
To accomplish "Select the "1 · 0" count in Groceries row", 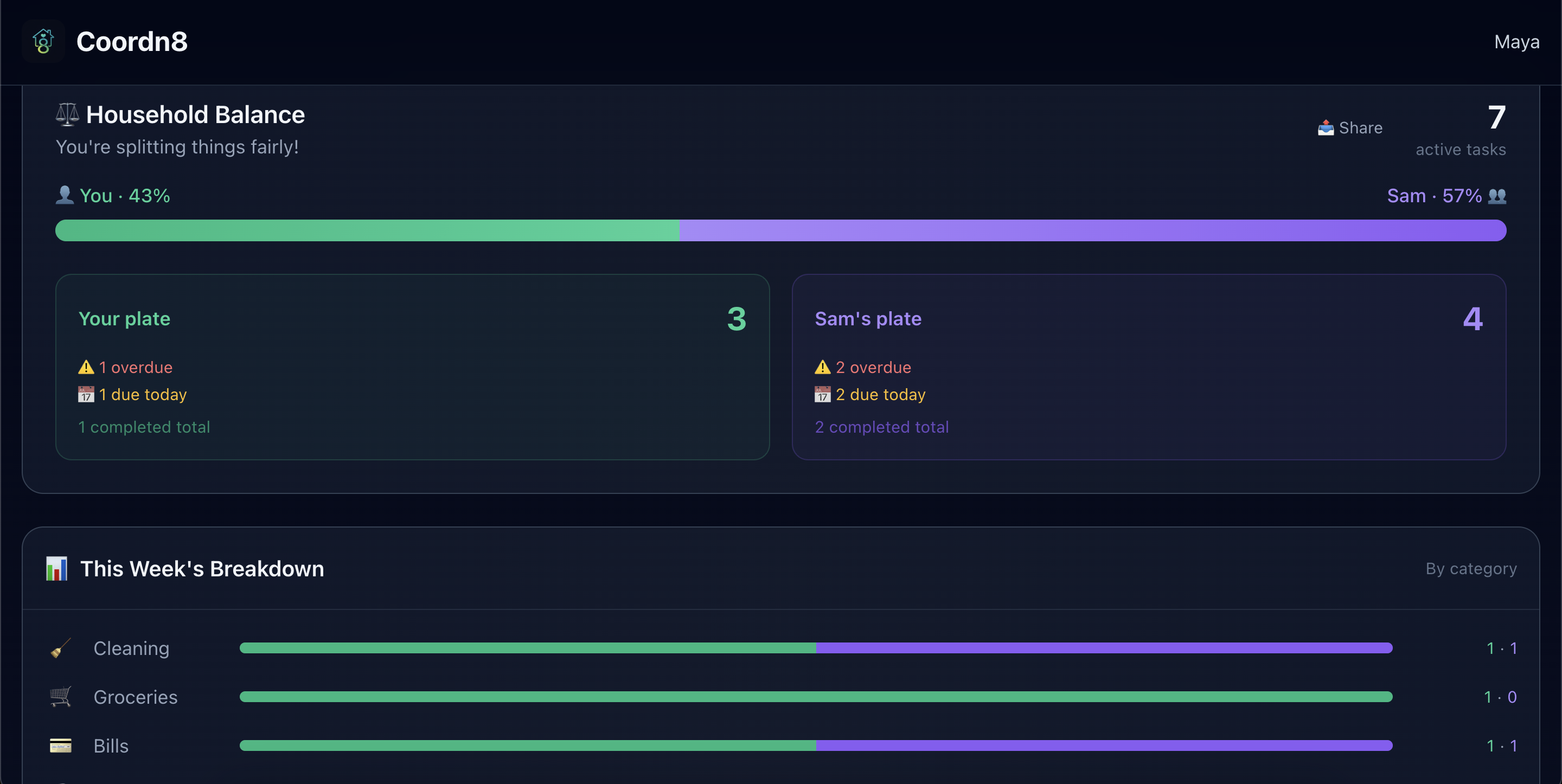I will [x=1500, y=697].
